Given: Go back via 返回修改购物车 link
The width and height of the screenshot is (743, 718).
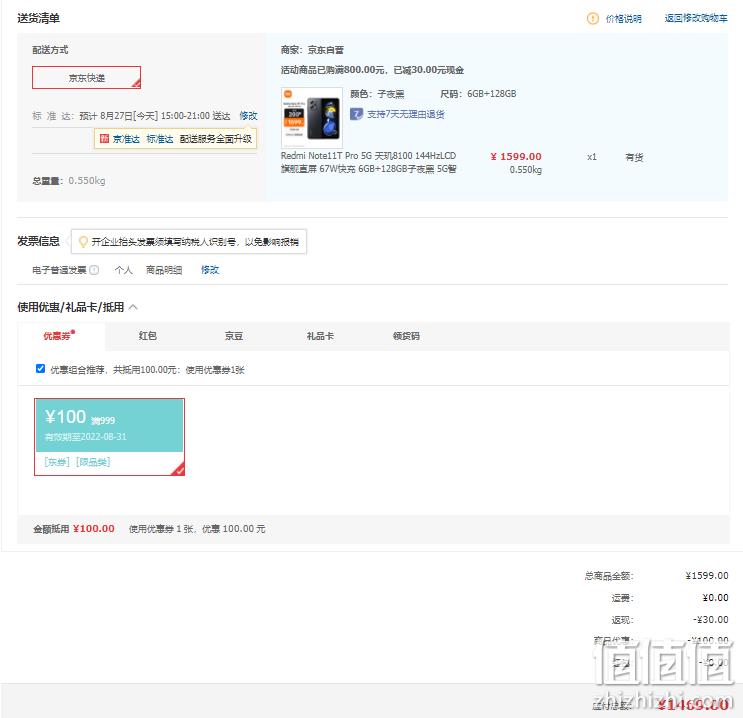Looking at the screenshot, I should [696, 18].
